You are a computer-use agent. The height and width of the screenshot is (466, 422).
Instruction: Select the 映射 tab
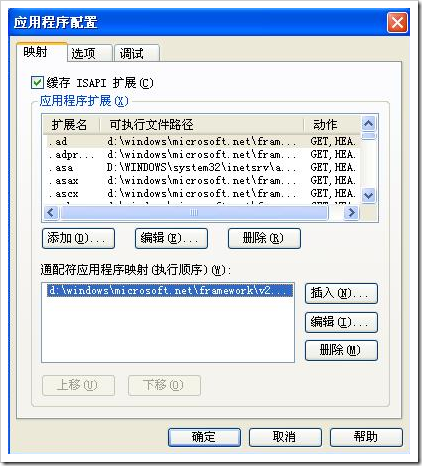tap(42, 52)
